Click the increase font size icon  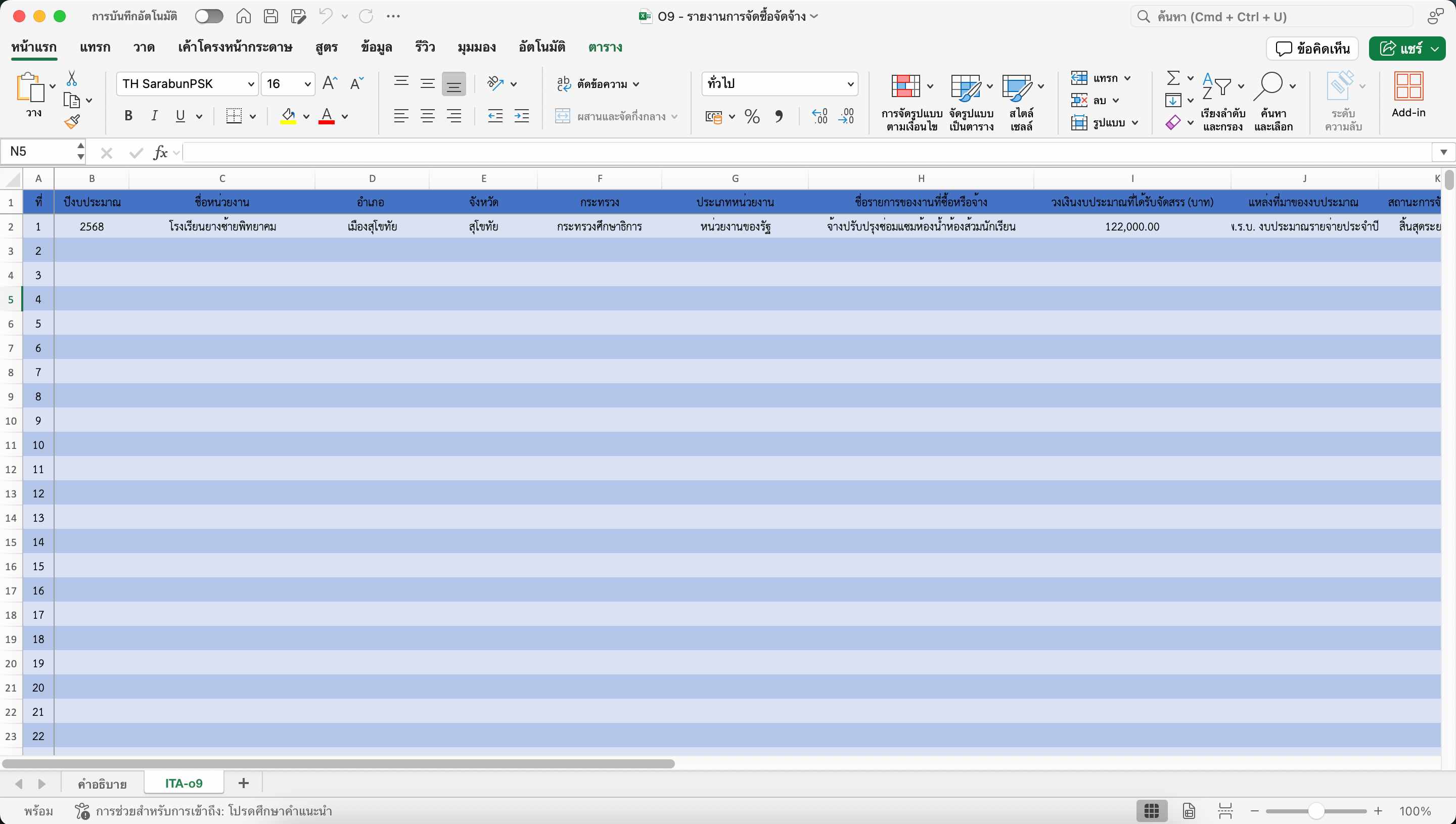(329, 84)
